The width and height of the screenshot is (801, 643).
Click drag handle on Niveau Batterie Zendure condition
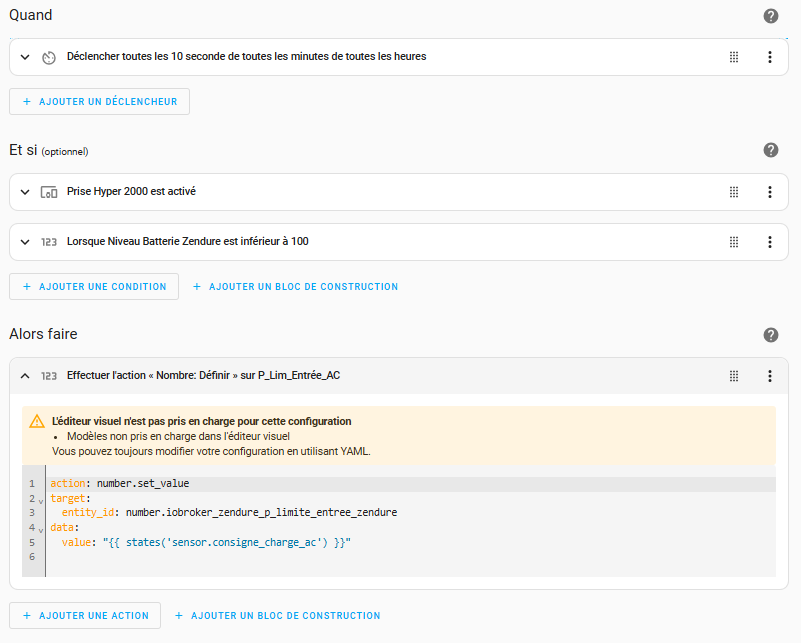coord(734,242)
